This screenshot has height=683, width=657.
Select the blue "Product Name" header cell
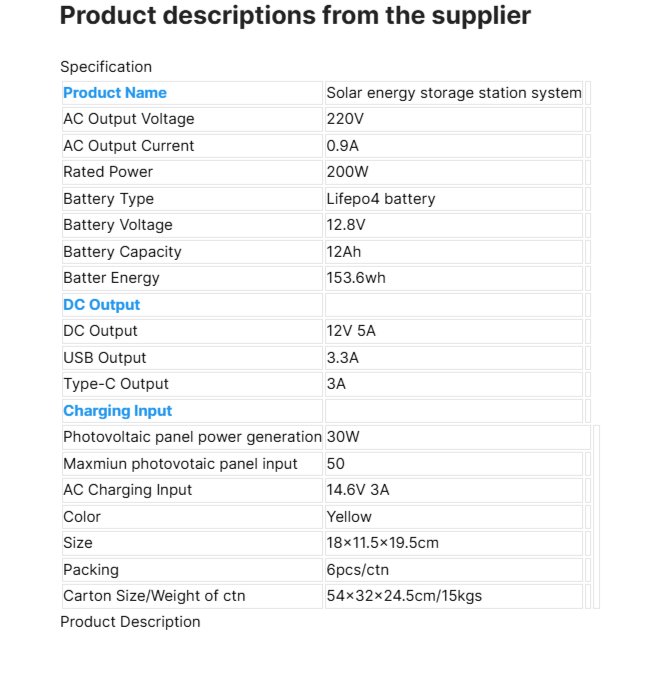tap(115, 93)
